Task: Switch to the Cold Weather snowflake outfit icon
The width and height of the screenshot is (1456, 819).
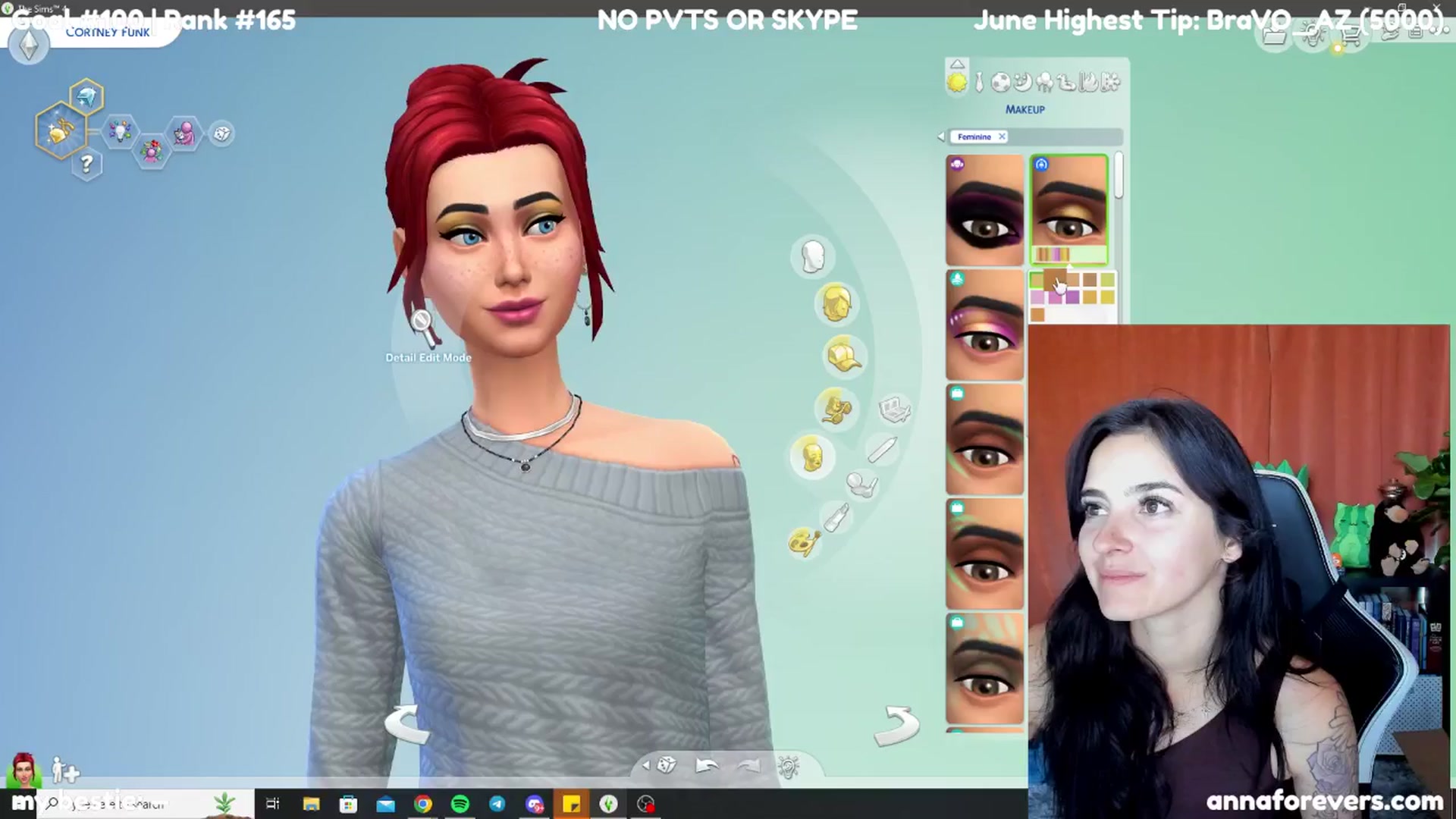Action: point(1110,81)
